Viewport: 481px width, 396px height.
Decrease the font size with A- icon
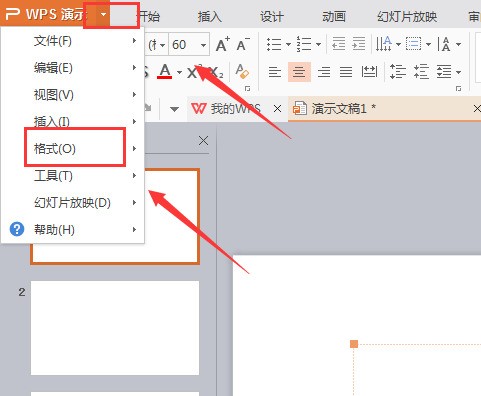click(x=243, y=44)
